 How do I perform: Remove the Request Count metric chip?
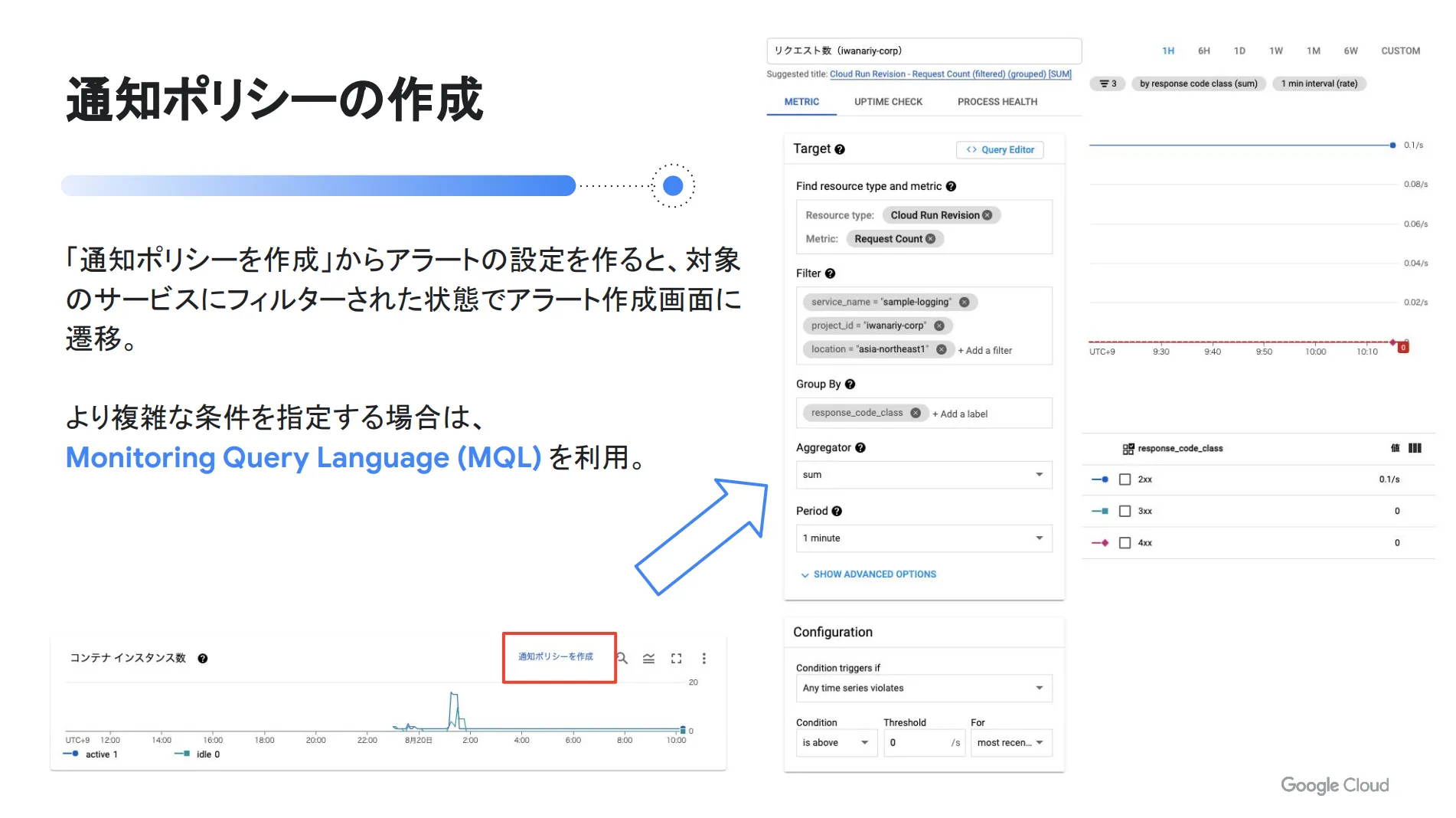click(931, 239)
